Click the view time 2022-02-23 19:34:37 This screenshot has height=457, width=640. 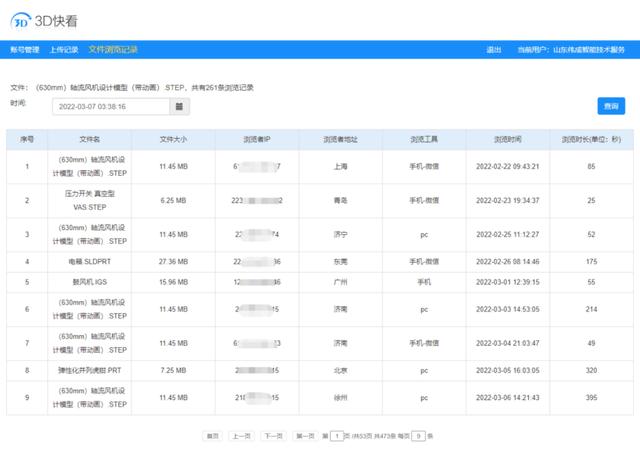(x=508, y=200)
